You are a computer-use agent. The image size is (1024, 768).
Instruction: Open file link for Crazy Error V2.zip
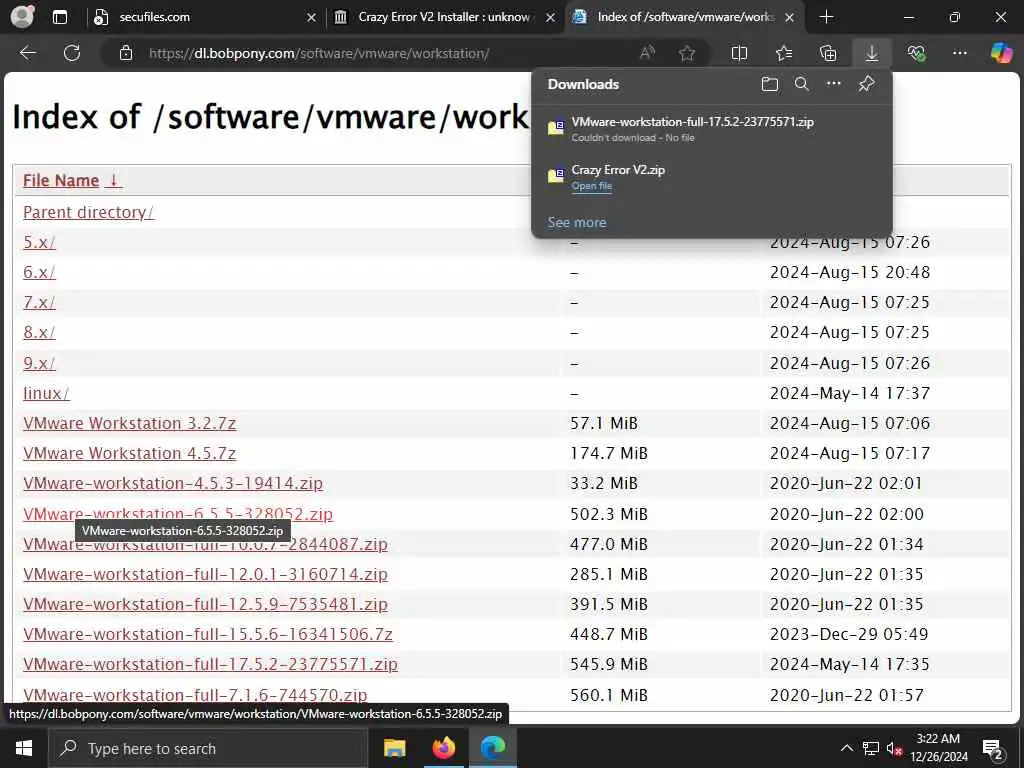592,186
